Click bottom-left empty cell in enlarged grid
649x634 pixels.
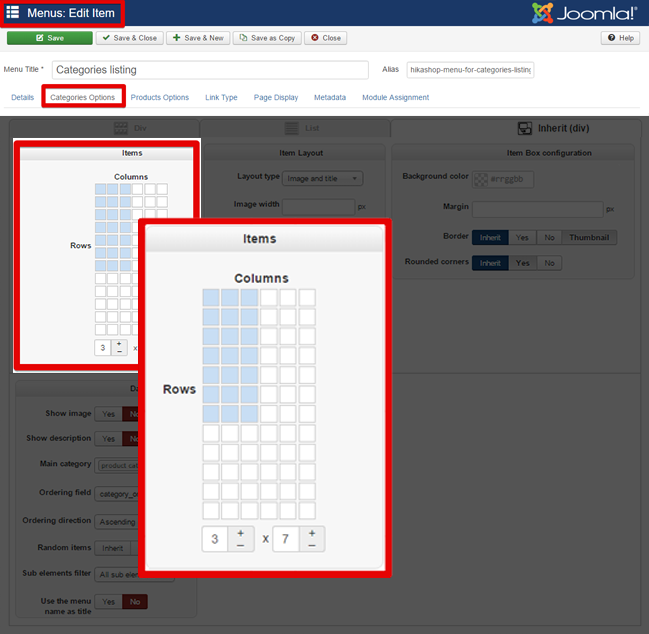[x=211, y=511]
